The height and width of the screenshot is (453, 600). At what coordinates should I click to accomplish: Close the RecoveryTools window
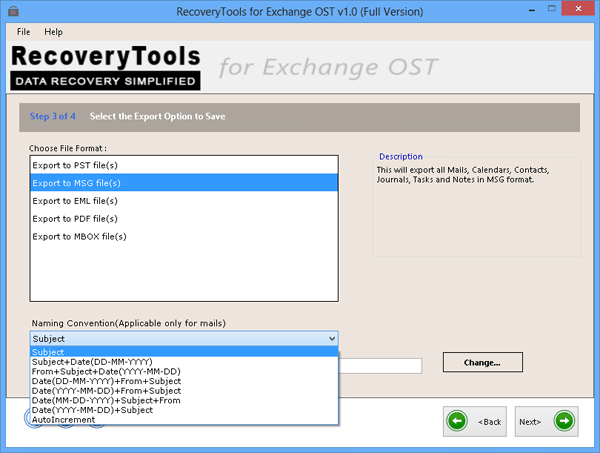pos(578,8)
